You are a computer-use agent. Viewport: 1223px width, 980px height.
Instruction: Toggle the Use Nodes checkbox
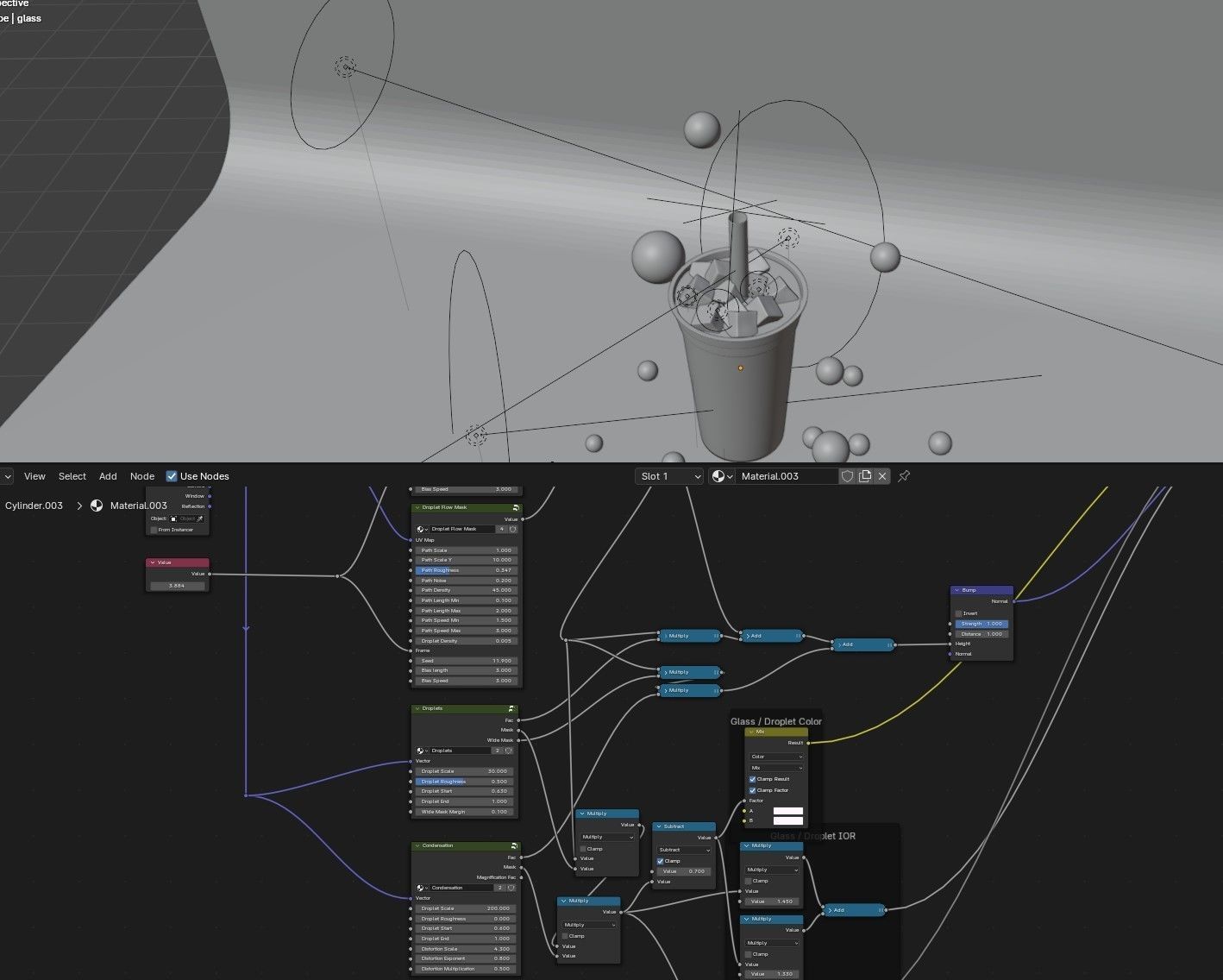[172, 476]
